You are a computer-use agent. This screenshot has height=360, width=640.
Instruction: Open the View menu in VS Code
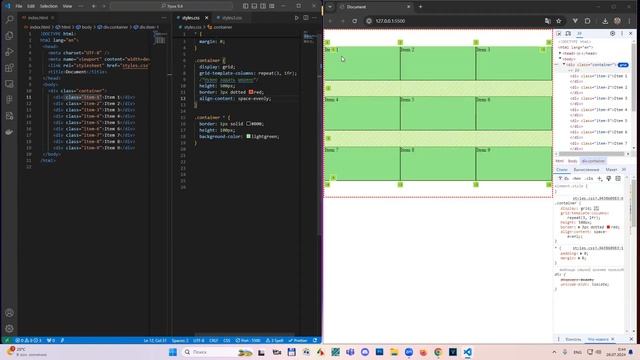click(67, 6)
